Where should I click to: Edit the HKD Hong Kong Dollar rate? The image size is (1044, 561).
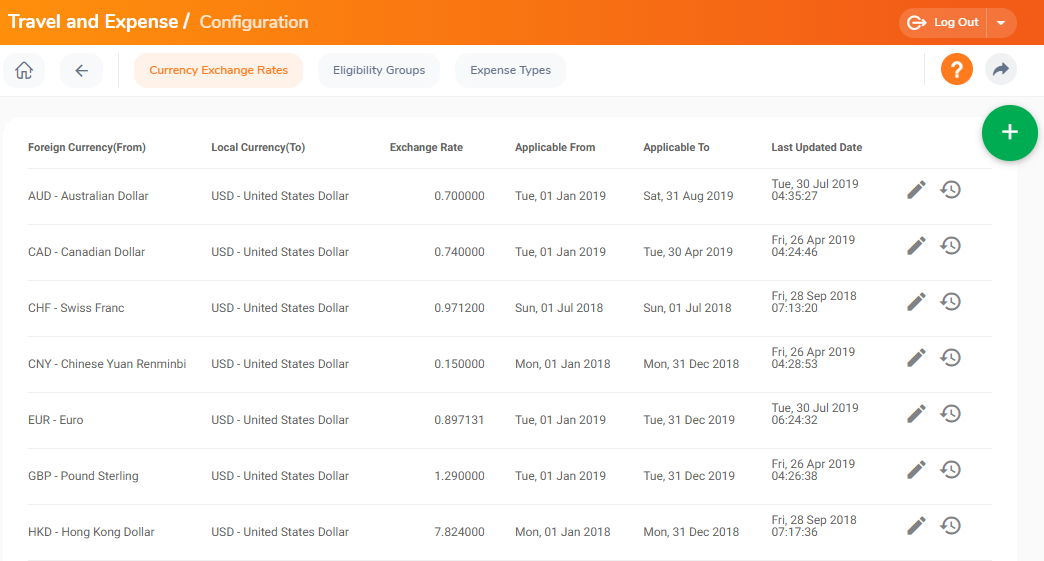(x=916, y=525)
